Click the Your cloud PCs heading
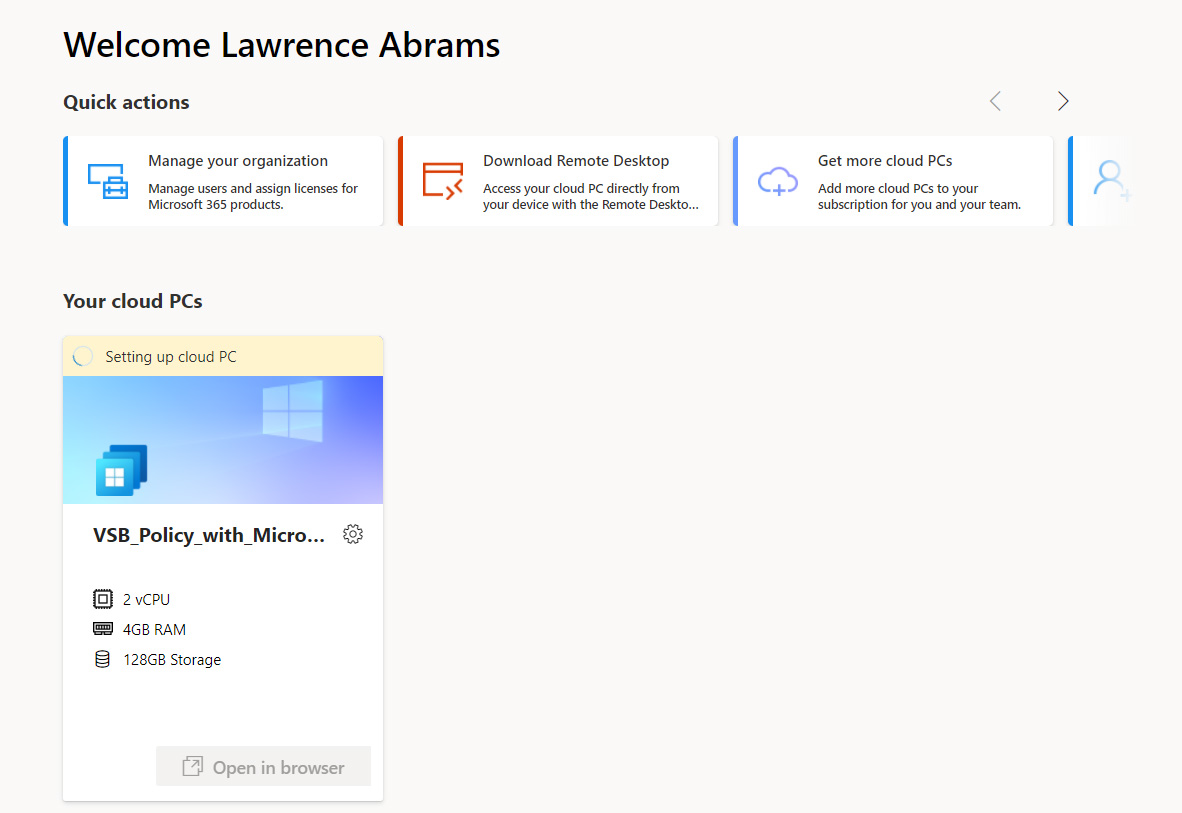This screenshot has width=1182, height=813. (133, 301)
